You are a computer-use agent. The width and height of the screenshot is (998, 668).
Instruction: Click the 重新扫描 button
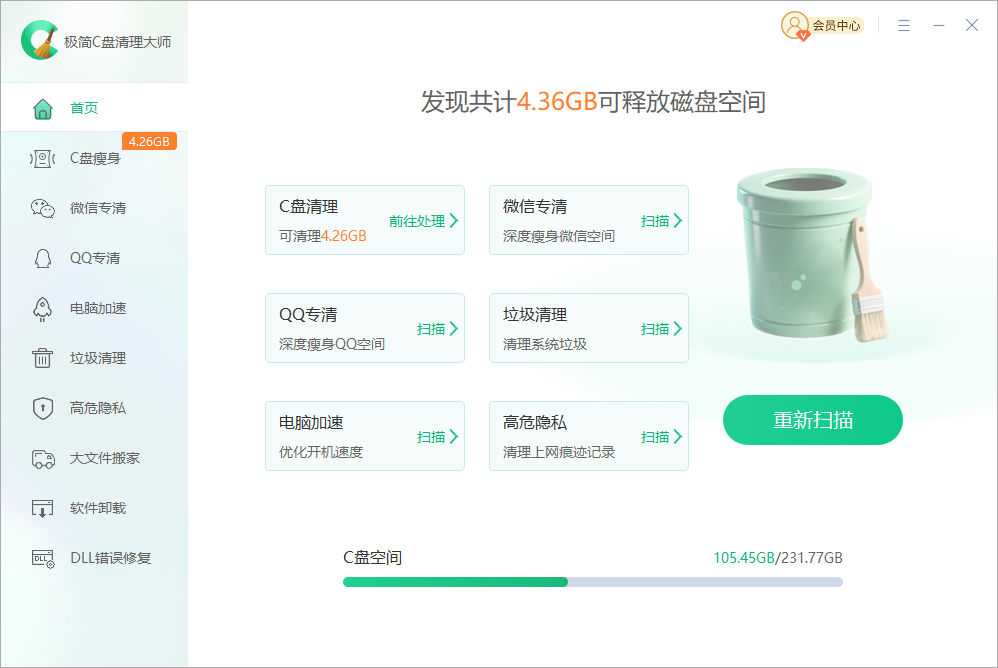pyautogui.click(x=813, y=420)
